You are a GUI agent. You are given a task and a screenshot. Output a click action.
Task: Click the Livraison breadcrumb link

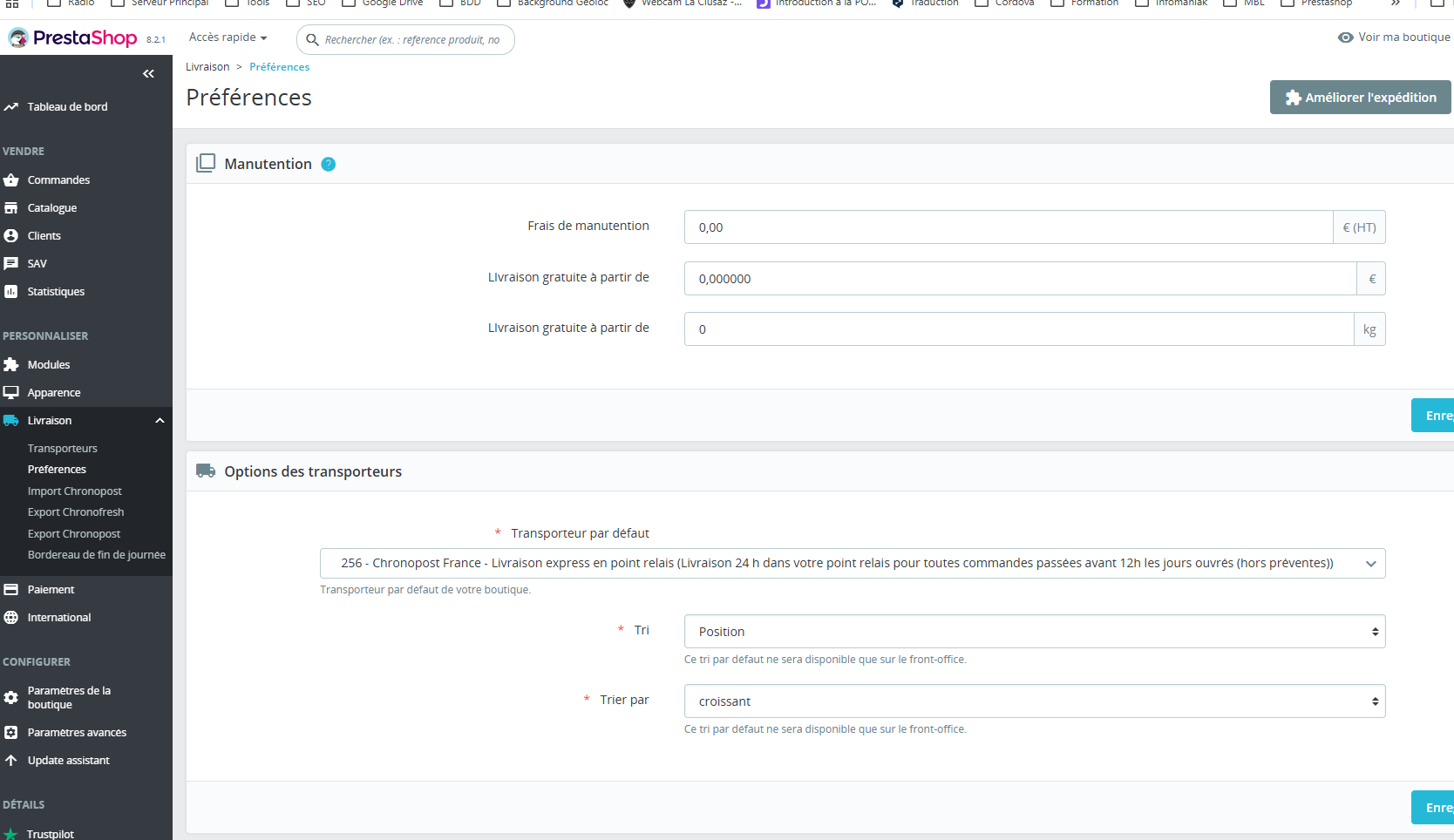coord(207,67)
